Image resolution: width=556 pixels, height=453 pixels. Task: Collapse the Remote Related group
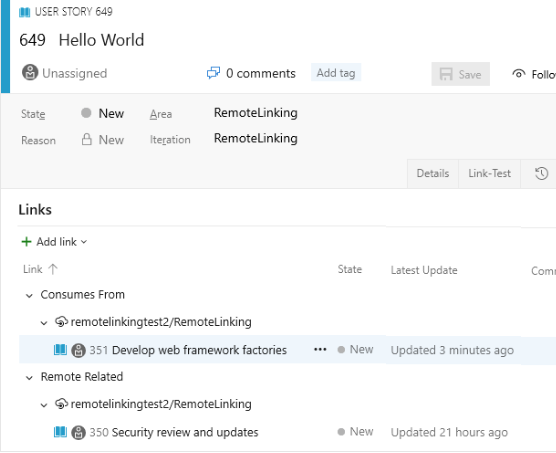click(29, 378)
